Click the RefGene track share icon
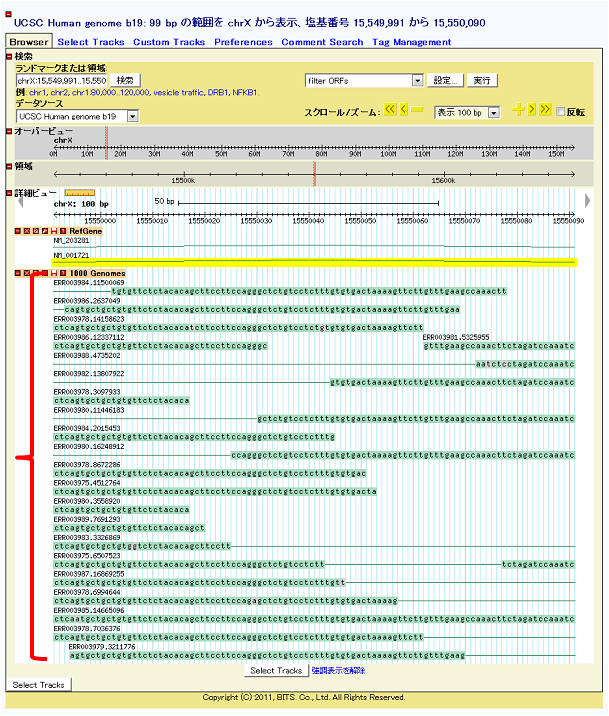609x716 pixels. 36,231
